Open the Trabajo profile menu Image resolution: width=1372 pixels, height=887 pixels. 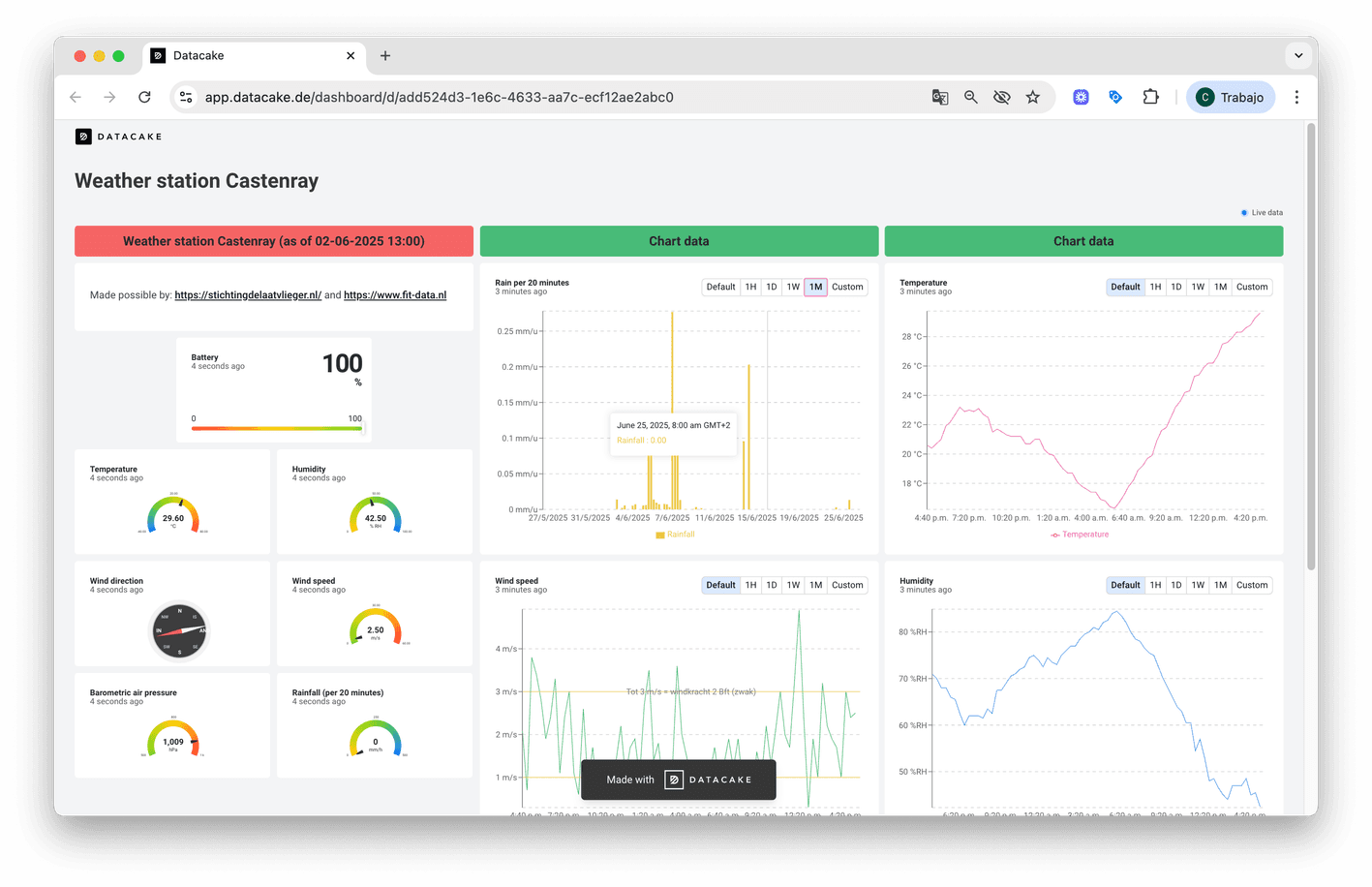coord(1231,97)
